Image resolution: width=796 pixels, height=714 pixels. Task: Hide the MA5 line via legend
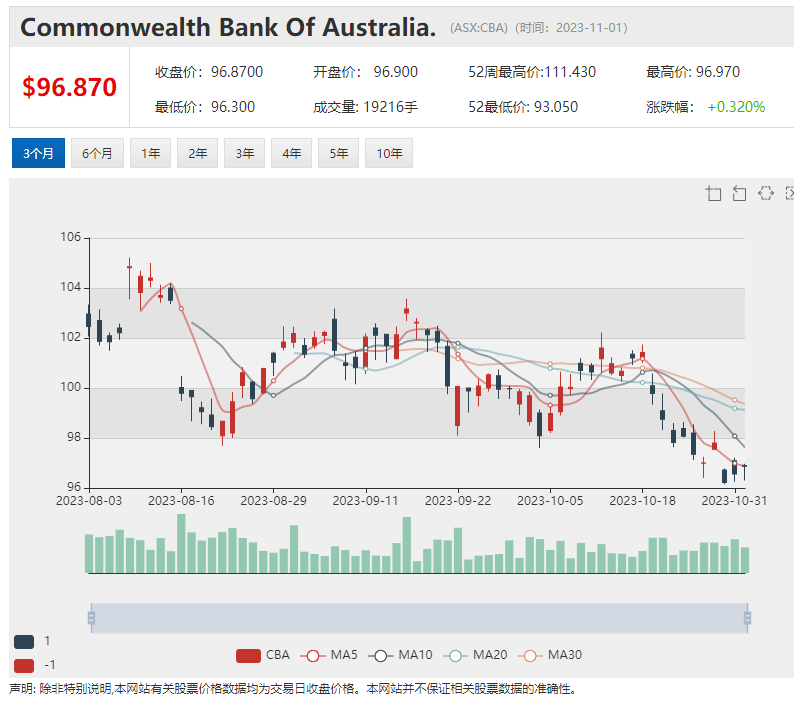click(330, 655)
